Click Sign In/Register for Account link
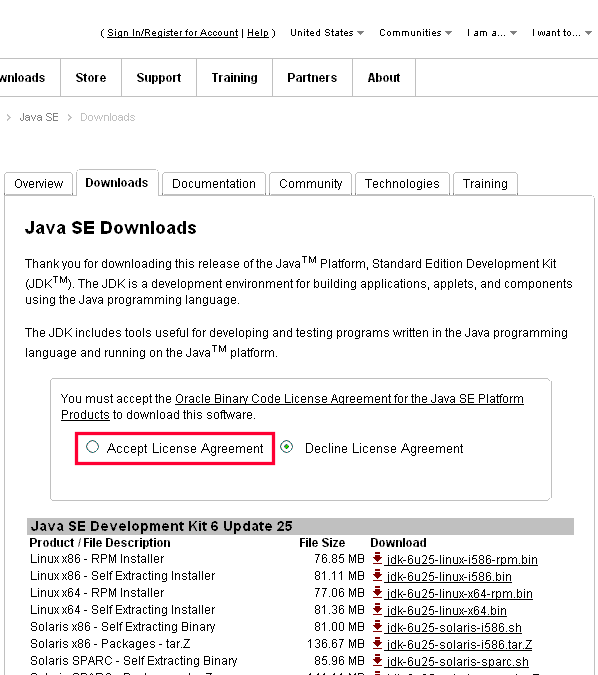This screenshot has width=598, height=675. click(172, 33)
